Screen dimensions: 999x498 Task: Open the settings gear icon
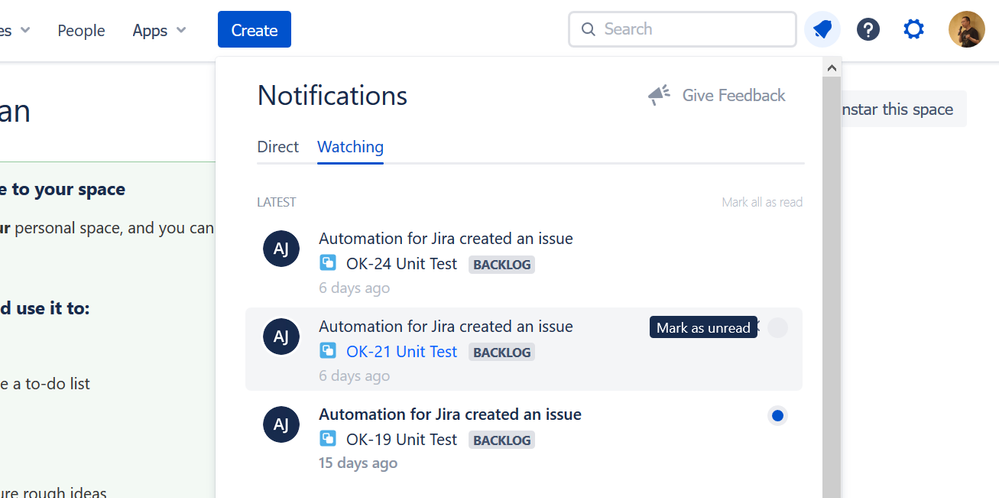pos(914,29)
